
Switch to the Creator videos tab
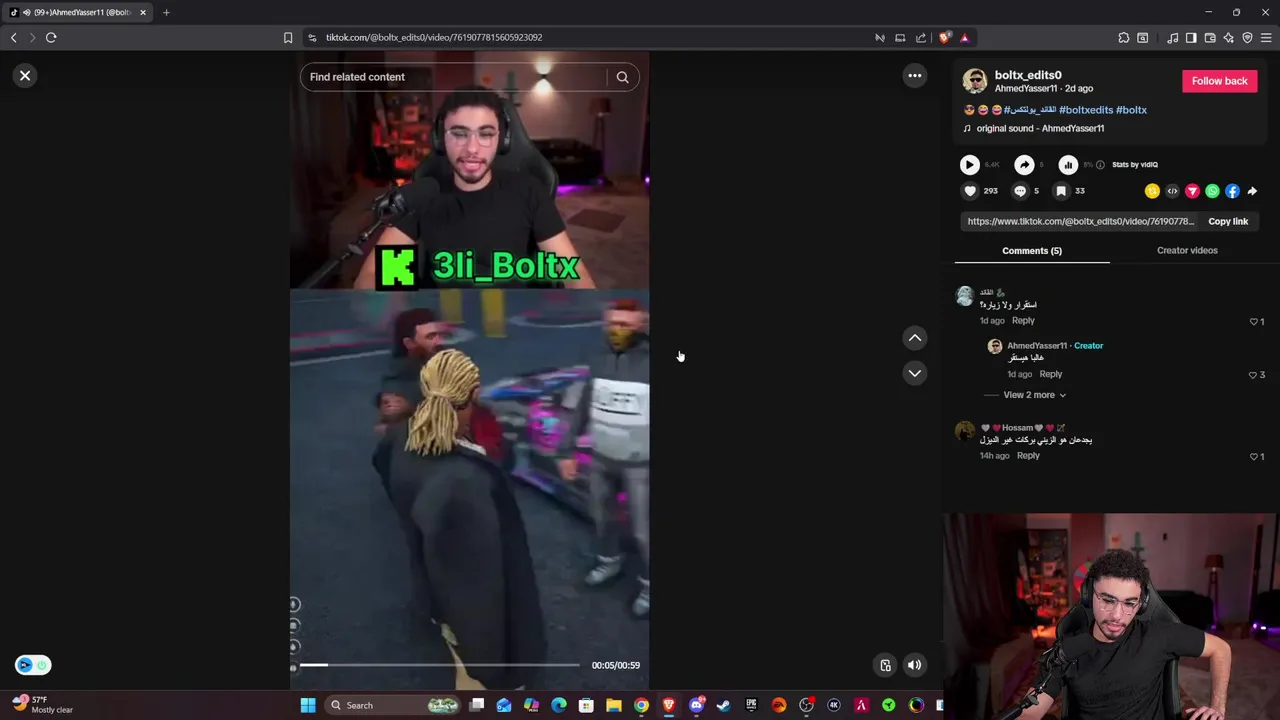1187,251
